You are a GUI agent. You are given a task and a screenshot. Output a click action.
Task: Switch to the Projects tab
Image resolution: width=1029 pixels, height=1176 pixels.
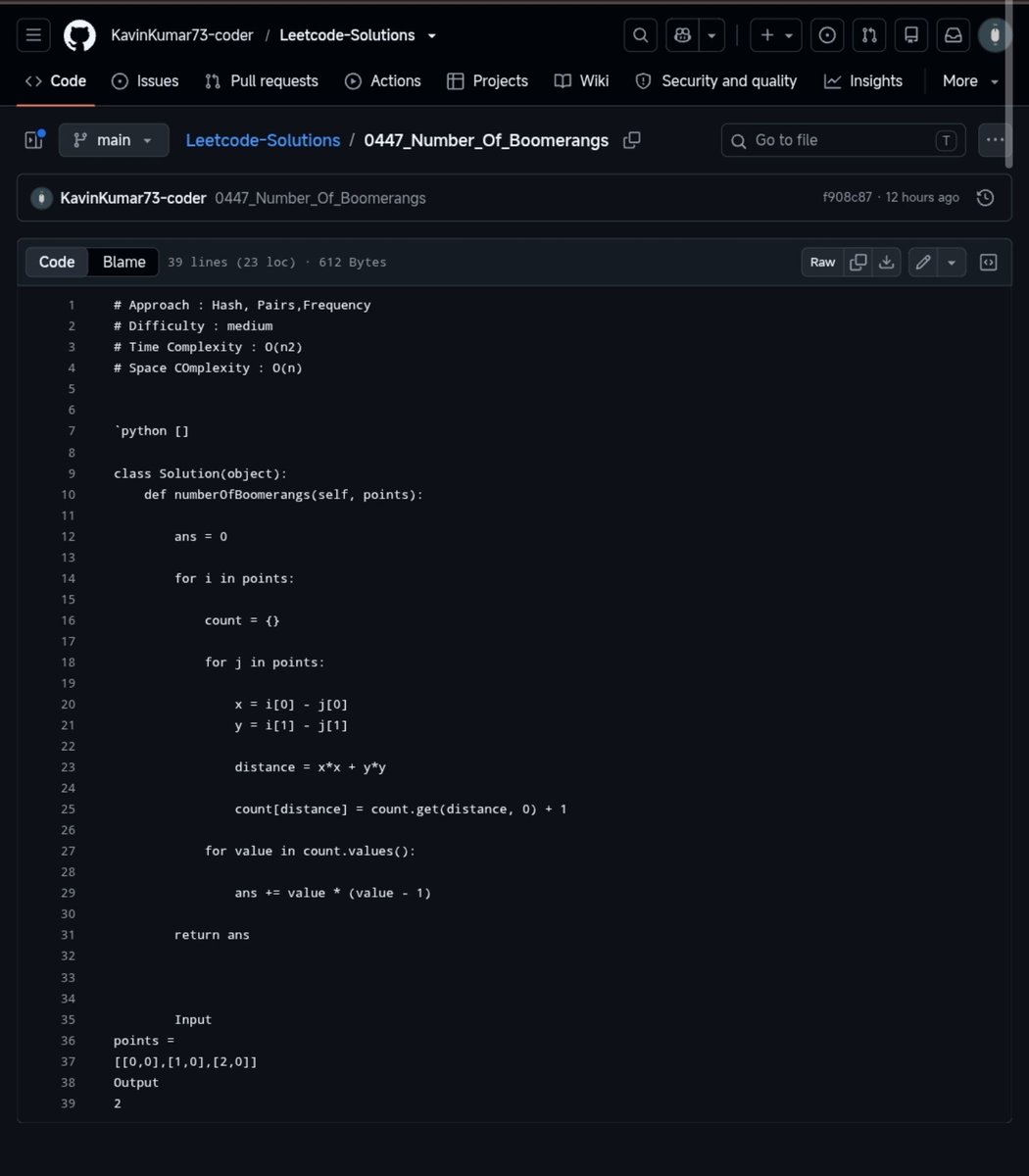click(487, 81)
